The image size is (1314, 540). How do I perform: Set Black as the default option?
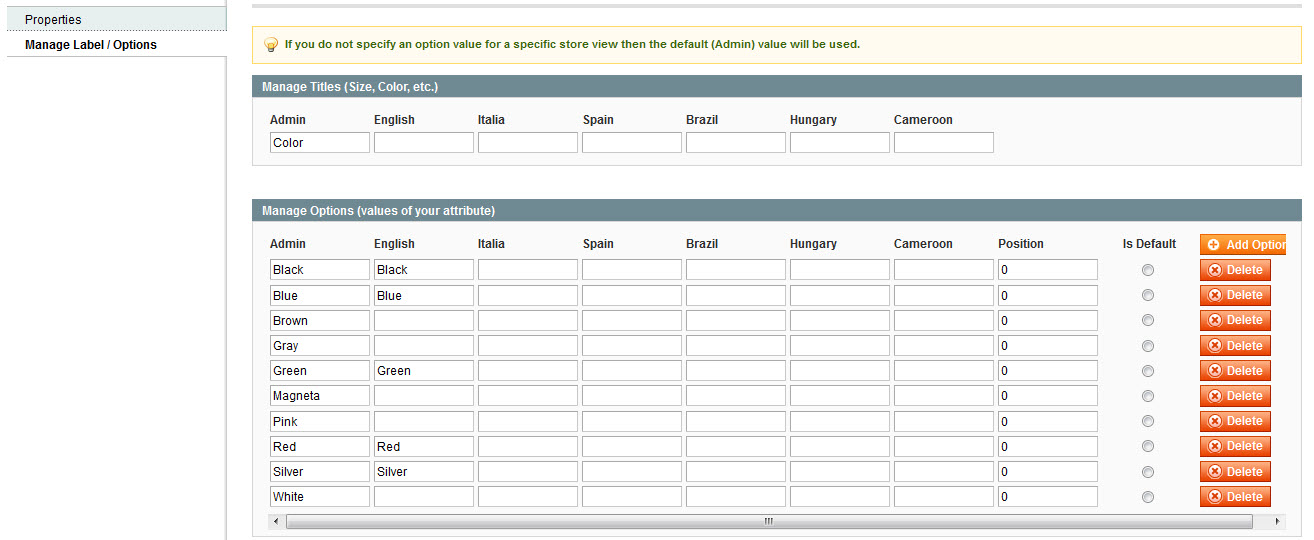(1148, 270)
